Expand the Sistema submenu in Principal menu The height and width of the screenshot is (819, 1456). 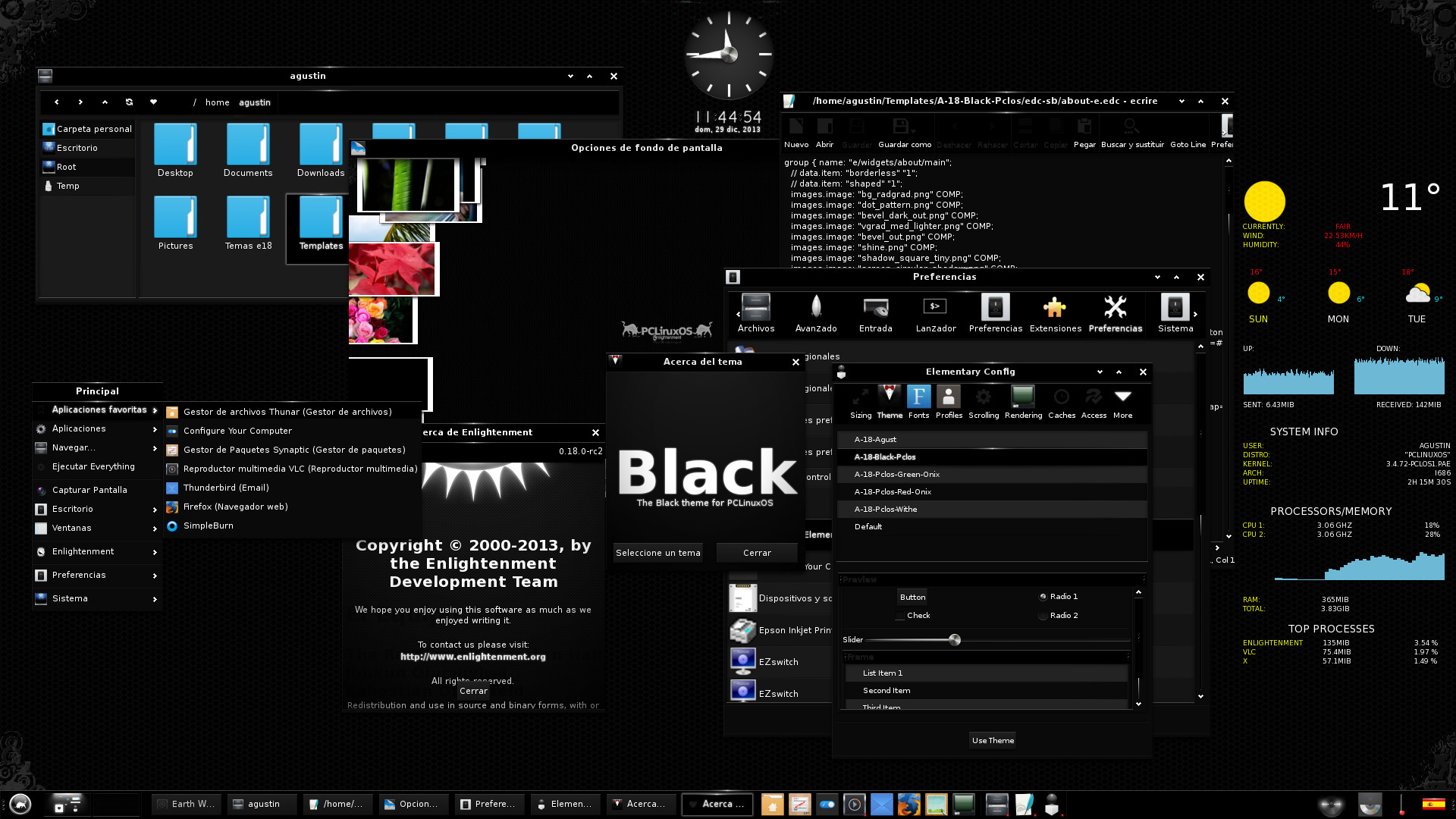click(x=97, y=599)
